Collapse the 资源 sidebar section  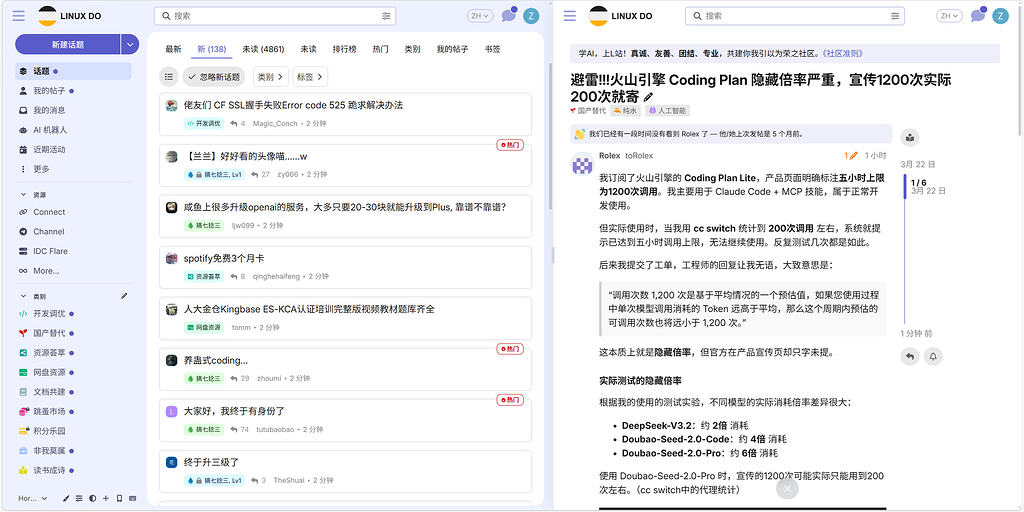[x=33, y=195]
